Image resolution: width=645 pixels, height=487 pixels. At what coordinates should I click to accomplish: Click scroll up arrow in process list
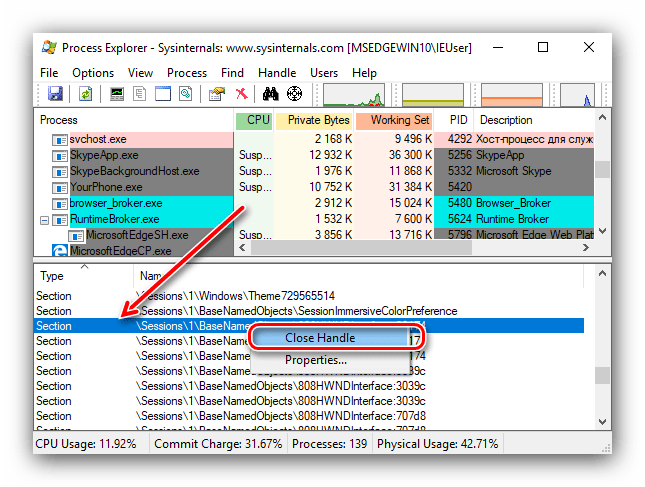click(x=602, y=118)
